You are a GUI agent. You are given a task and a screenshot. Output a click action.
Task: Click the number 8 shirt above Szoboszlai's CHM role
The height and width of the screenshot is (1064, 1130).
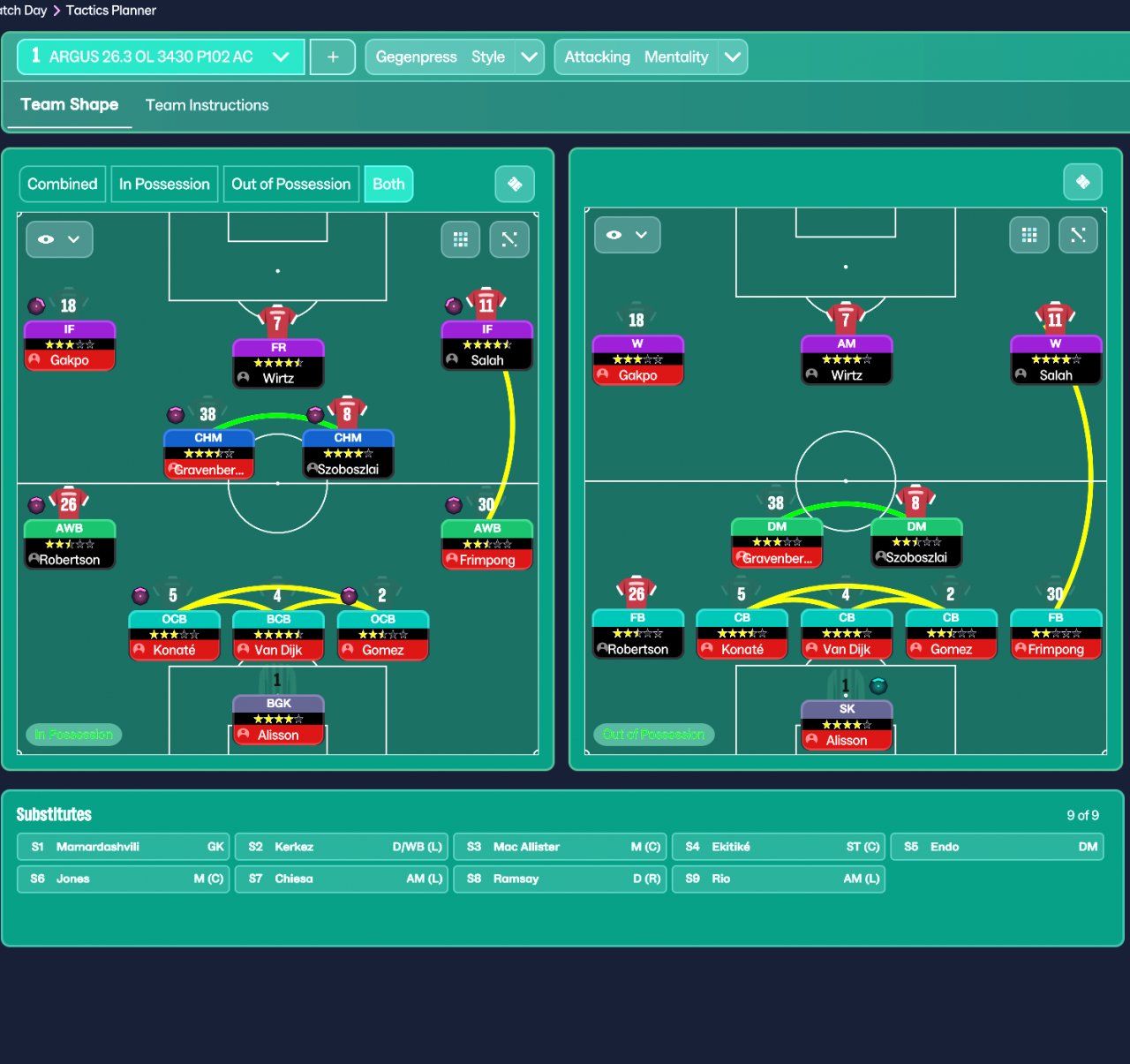[x=347, y=411]
